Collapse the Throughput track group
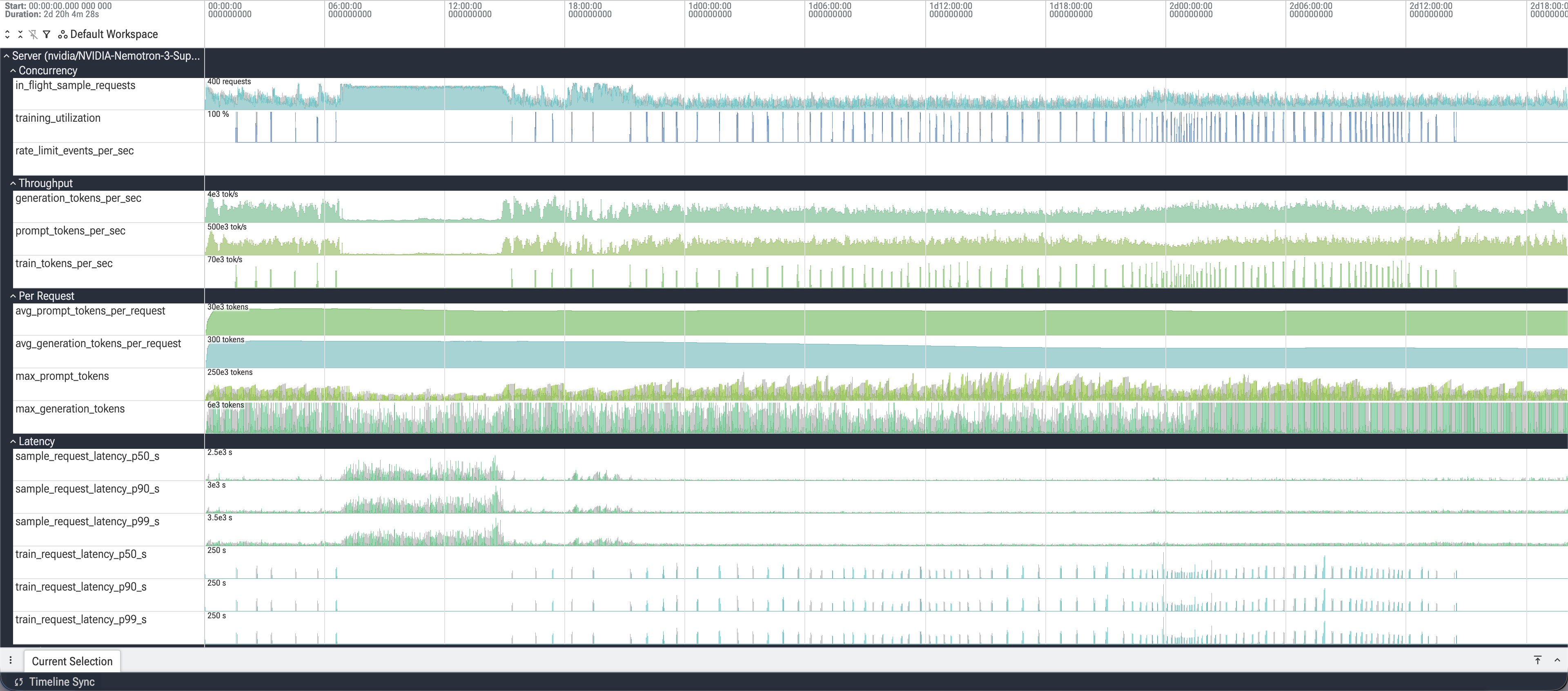 13,183
